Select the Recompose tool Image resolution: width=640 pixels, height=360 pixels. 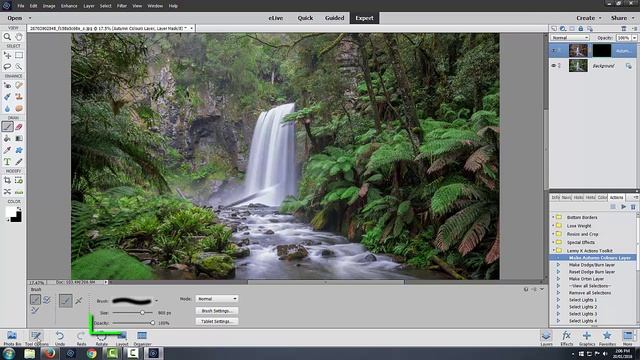tap(19, 180)
